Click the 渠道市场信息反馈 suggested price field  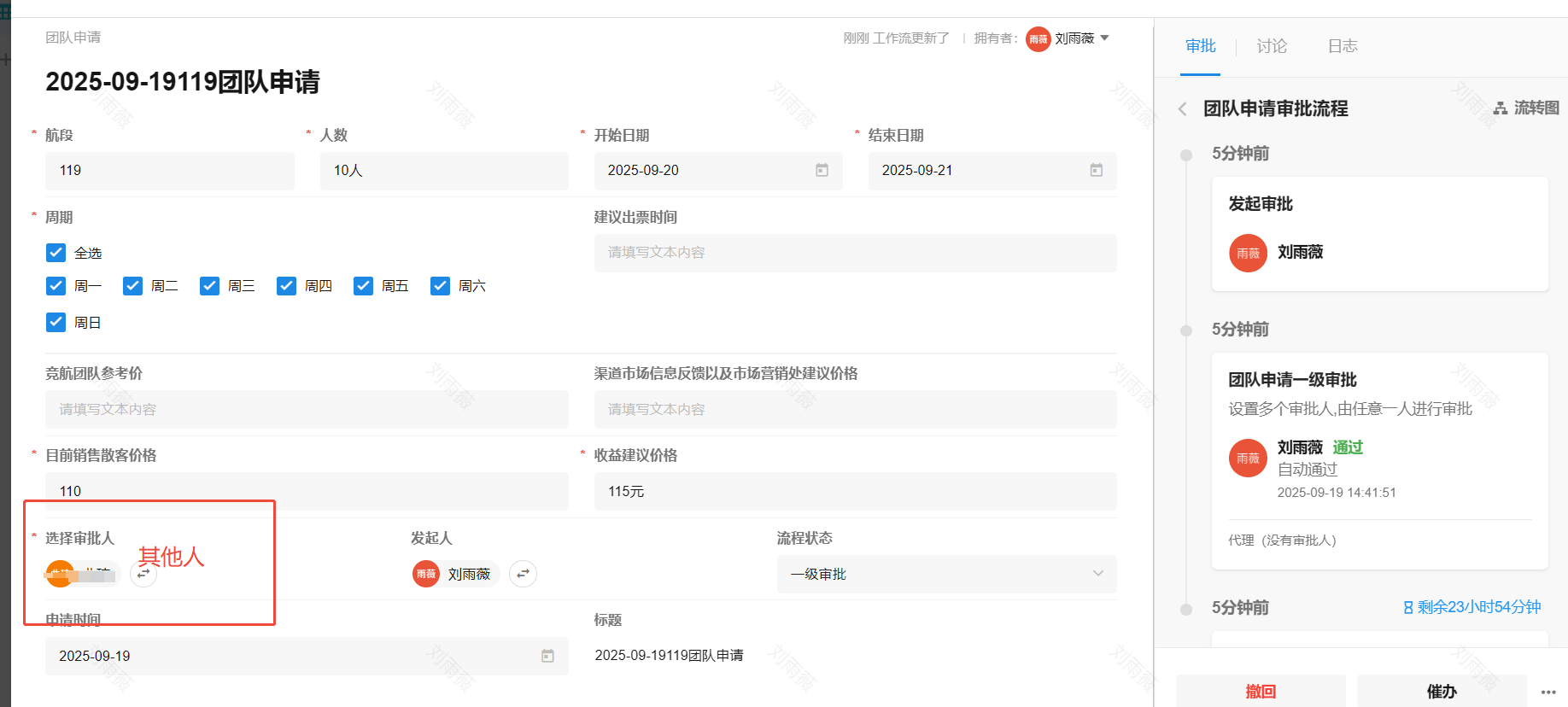point(855,409)
